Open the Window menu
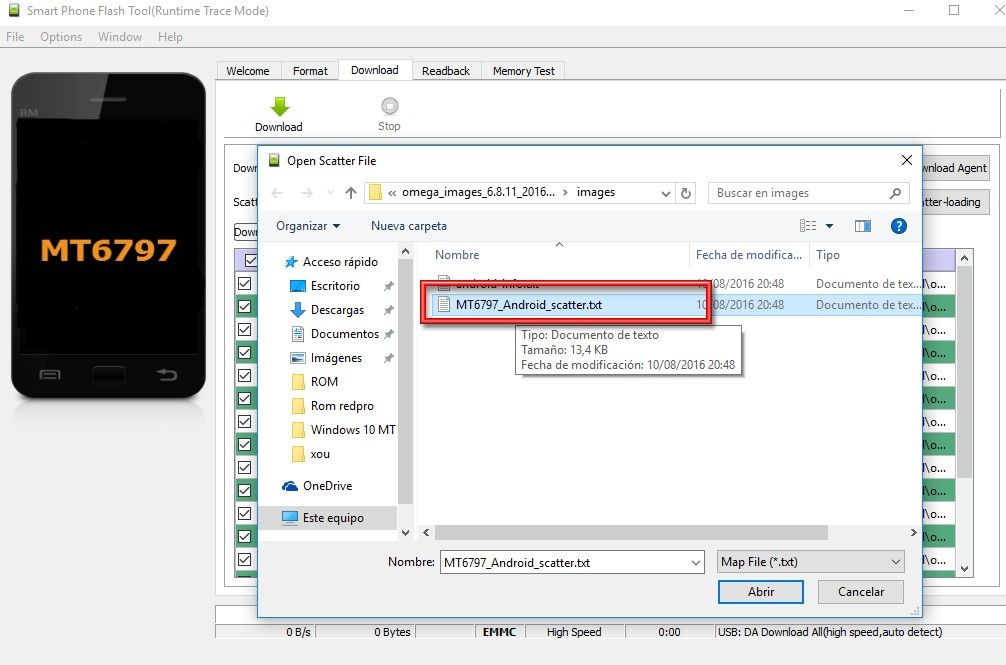 pyautogui.click(x=120, y=37)
